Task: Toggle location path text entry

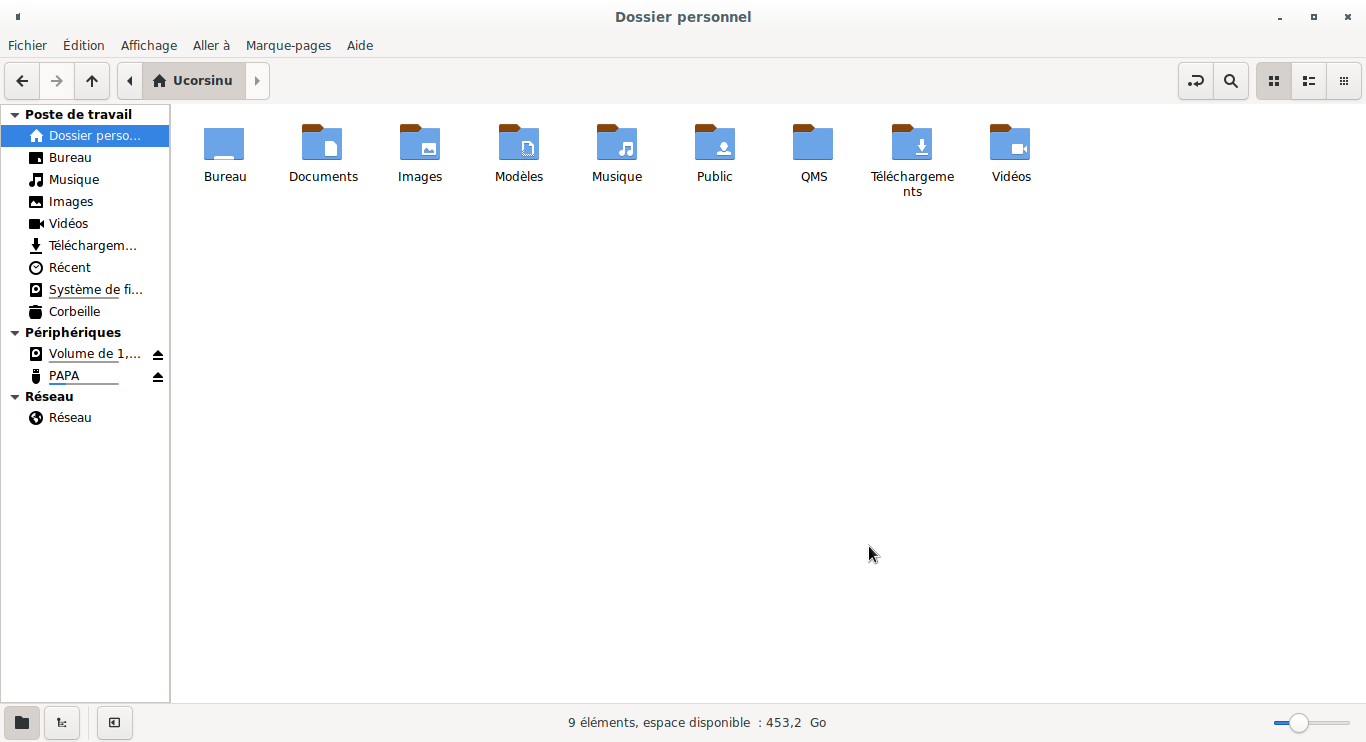Action: click(1195, 81)
